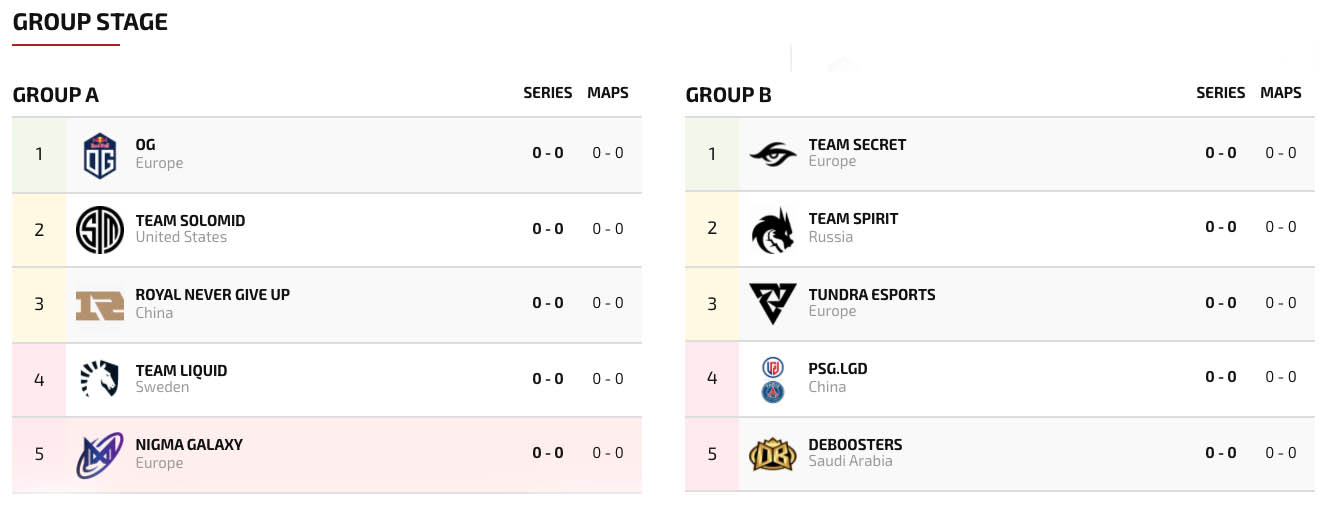Select the Royal Never Give Up name
Image resolution: width=1332 pixels, height=506 pixels.
click(x=212, y=295)
